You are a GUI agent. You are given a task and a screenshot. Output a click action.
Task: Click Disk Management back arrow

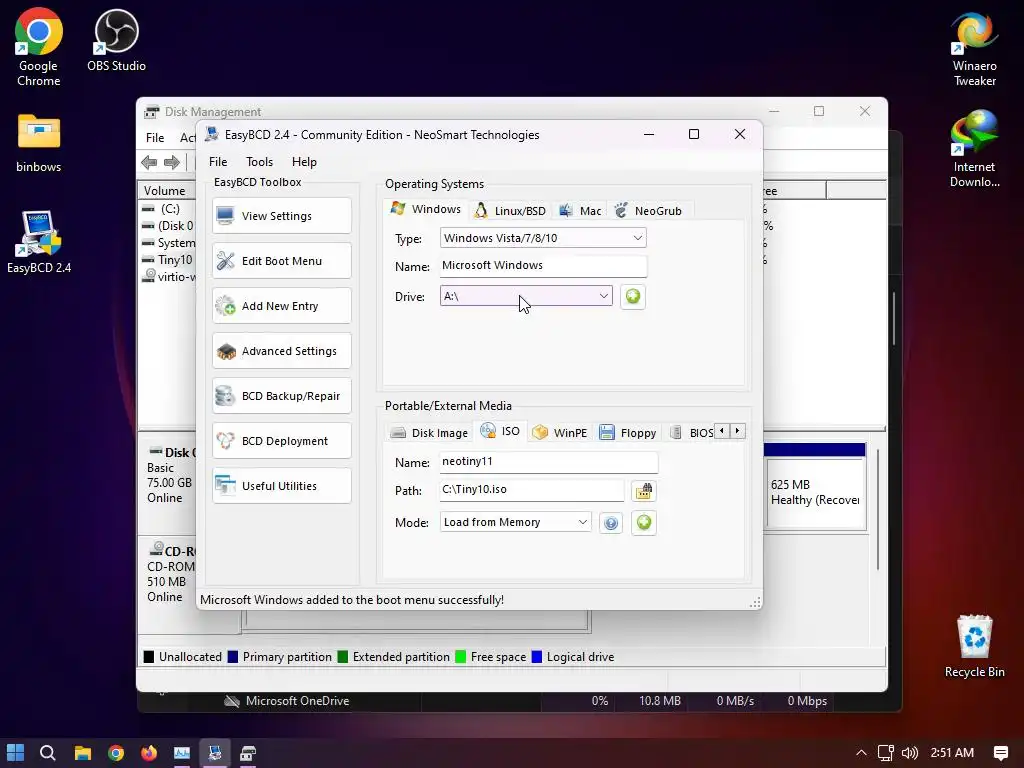tap(149, 162)
